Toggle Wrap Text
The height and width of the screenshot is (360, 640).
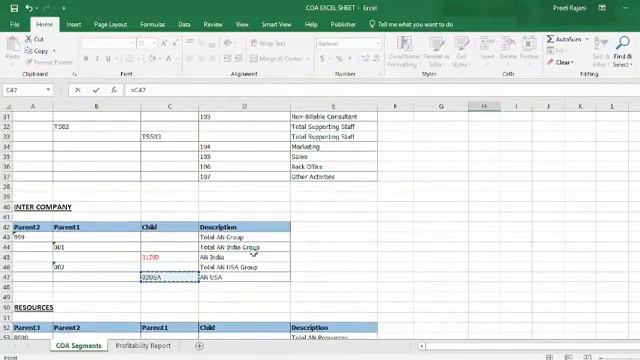[268, 43]
